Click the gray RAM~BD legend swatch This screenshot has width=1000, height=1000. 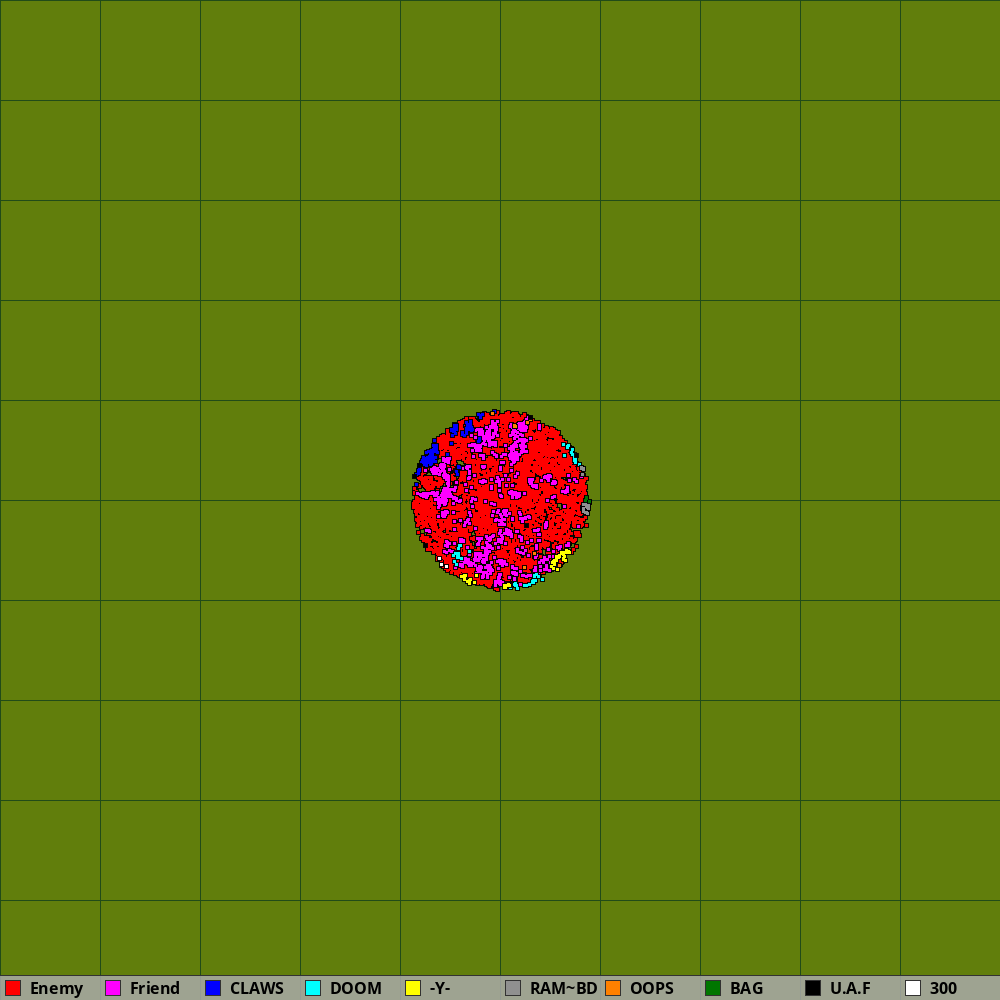[513, 988]
